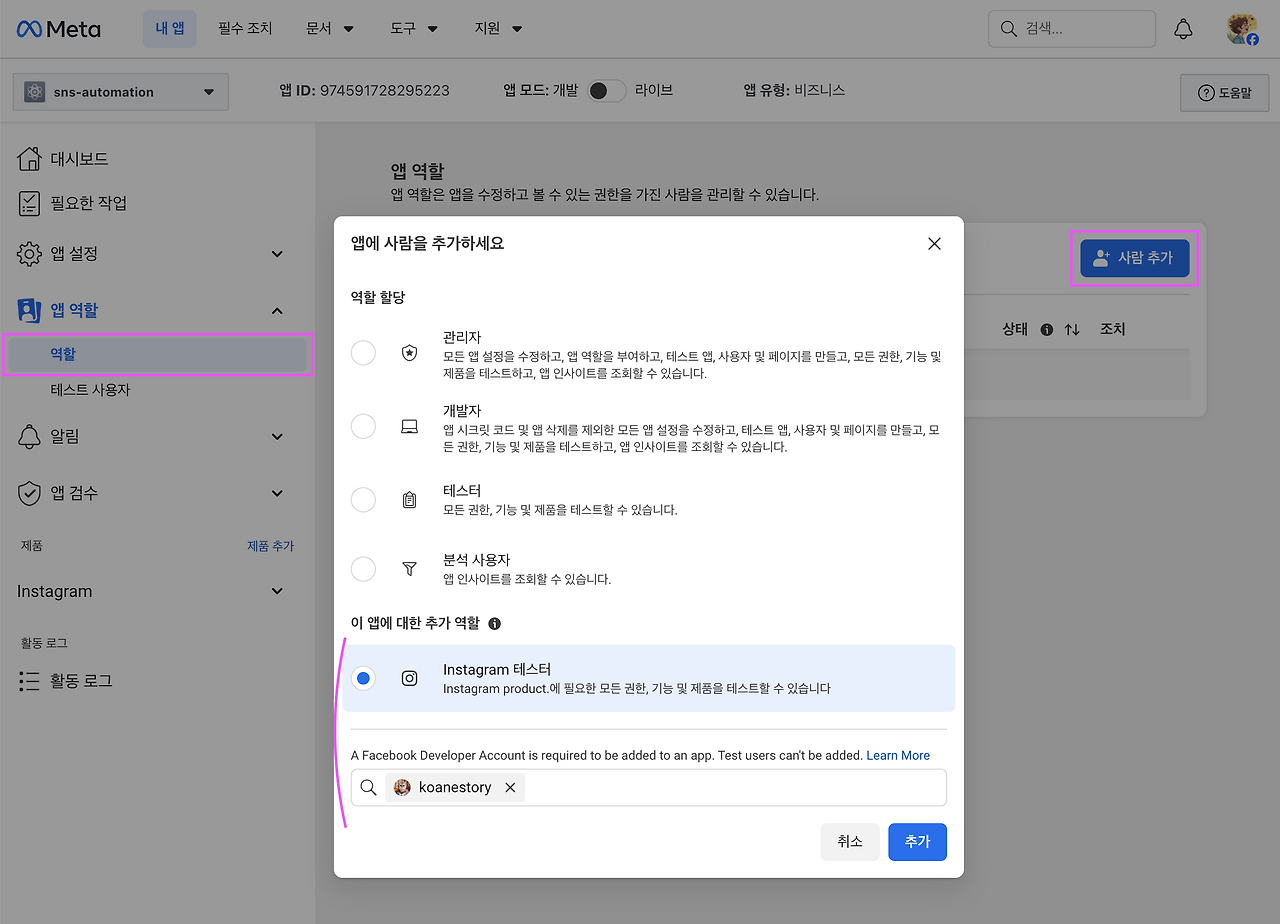The image size is (1280, 924).
Task: Click the 필요한 작업 checklist icon
Action: coord(30,203)
